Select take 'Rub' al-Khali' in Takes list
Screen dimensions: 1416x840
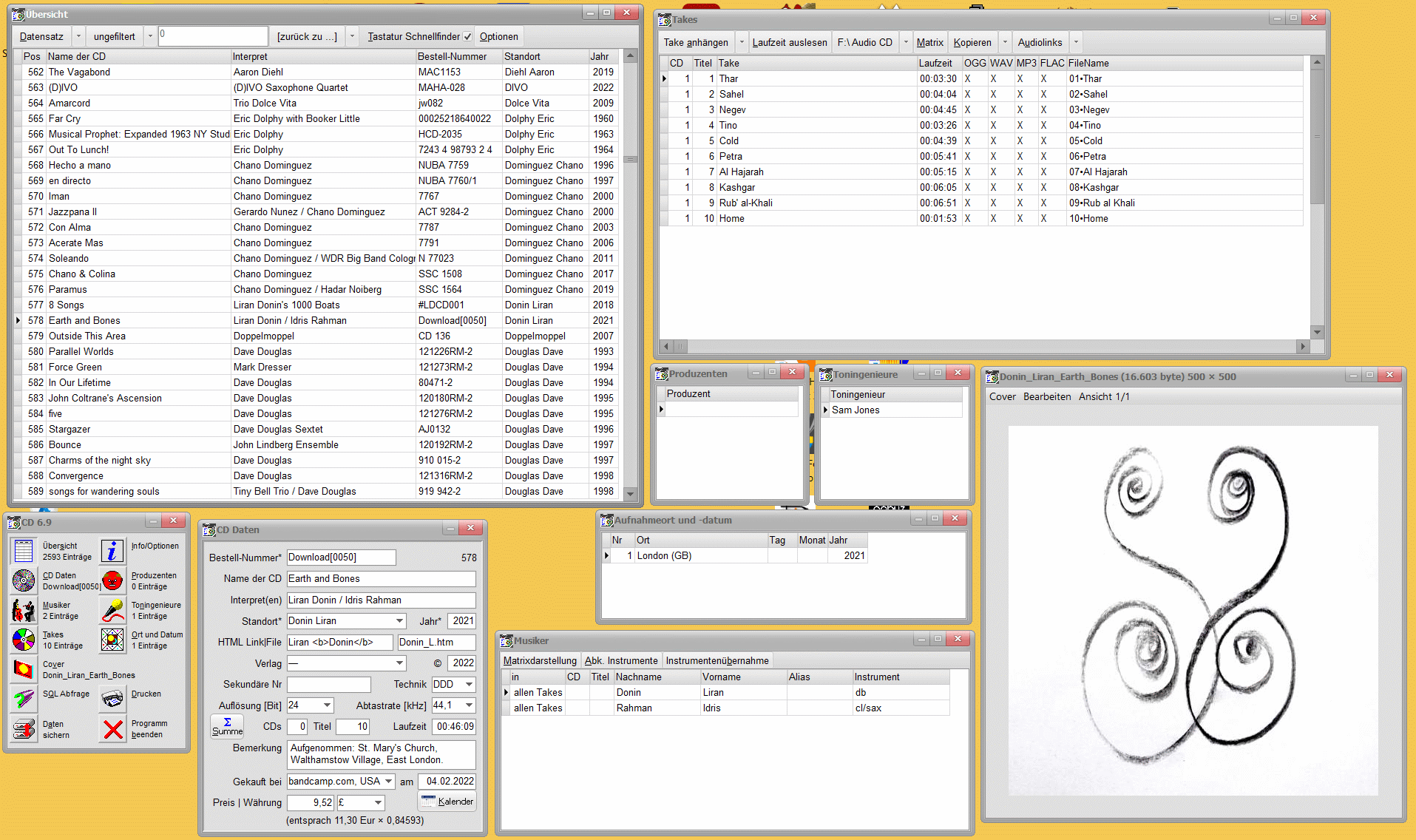tap(981, 203)
